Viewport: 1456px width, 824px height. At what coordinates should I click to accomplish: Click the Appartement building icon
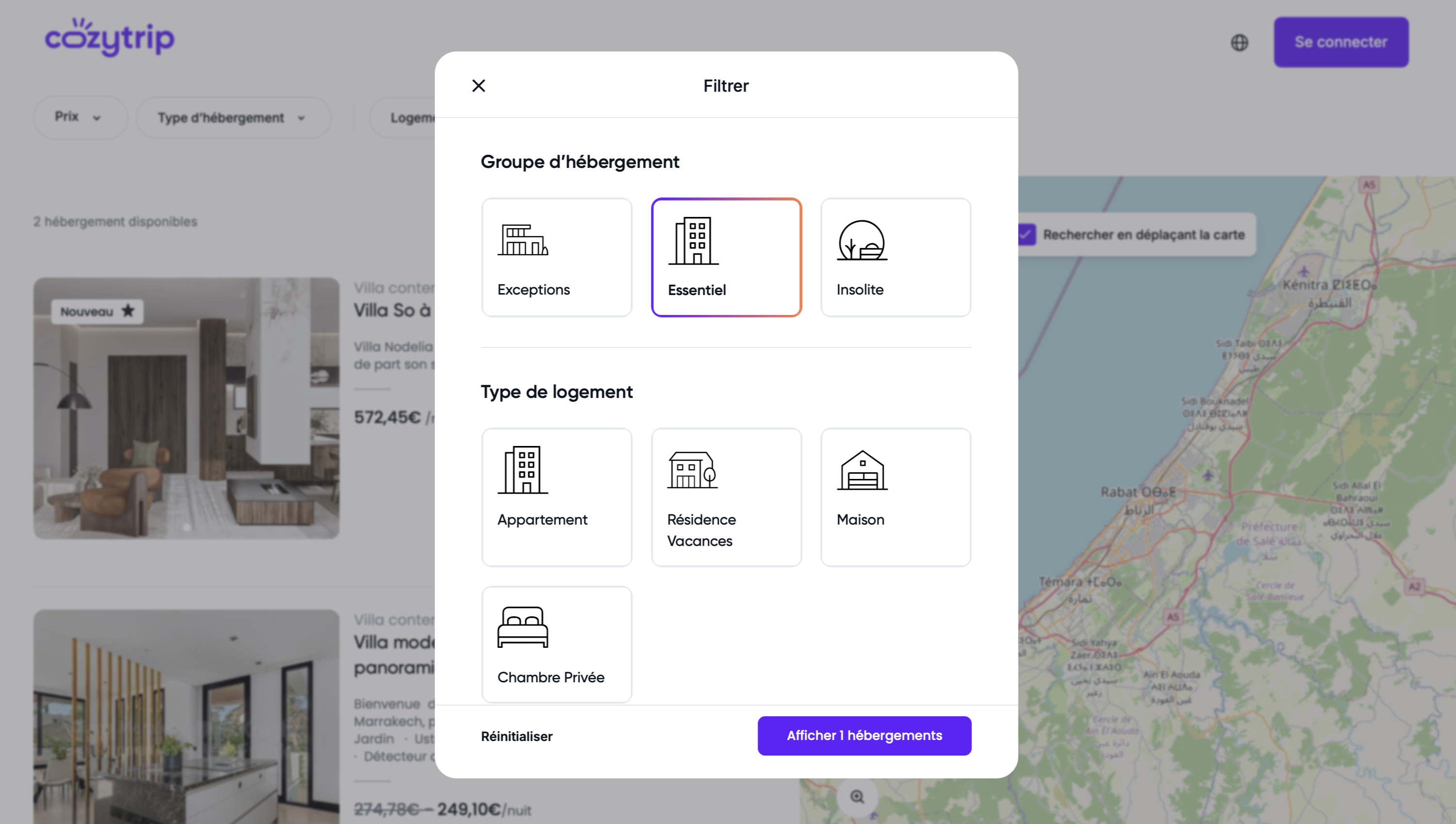[x=522, y=470]
